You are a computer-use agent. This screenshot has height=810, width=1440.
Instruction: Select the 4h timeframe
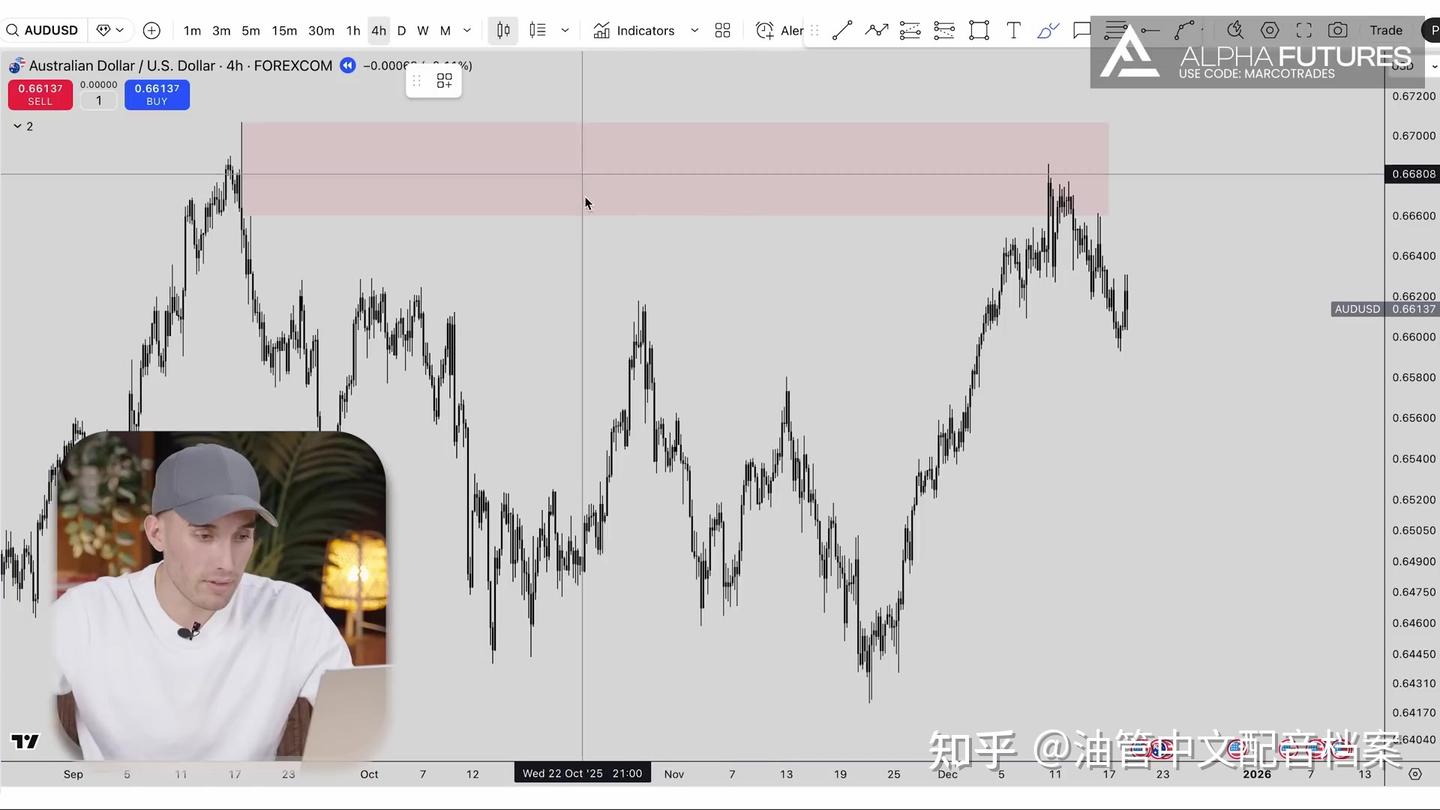coord(378,30)
